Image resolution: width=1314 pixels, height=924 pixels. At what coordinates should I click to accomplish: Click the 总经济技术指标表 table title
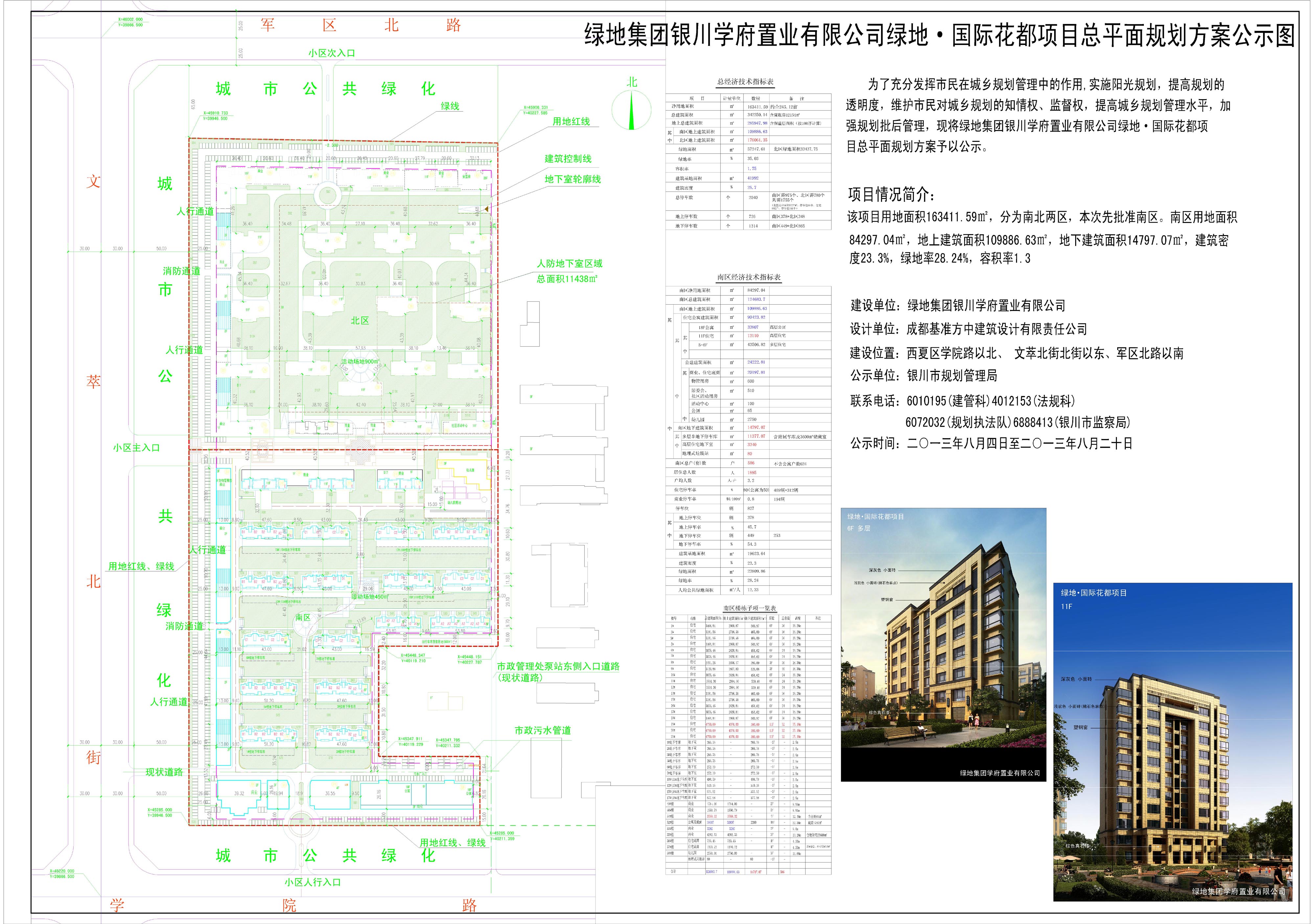pyautogui.click(x=746, y=82)
